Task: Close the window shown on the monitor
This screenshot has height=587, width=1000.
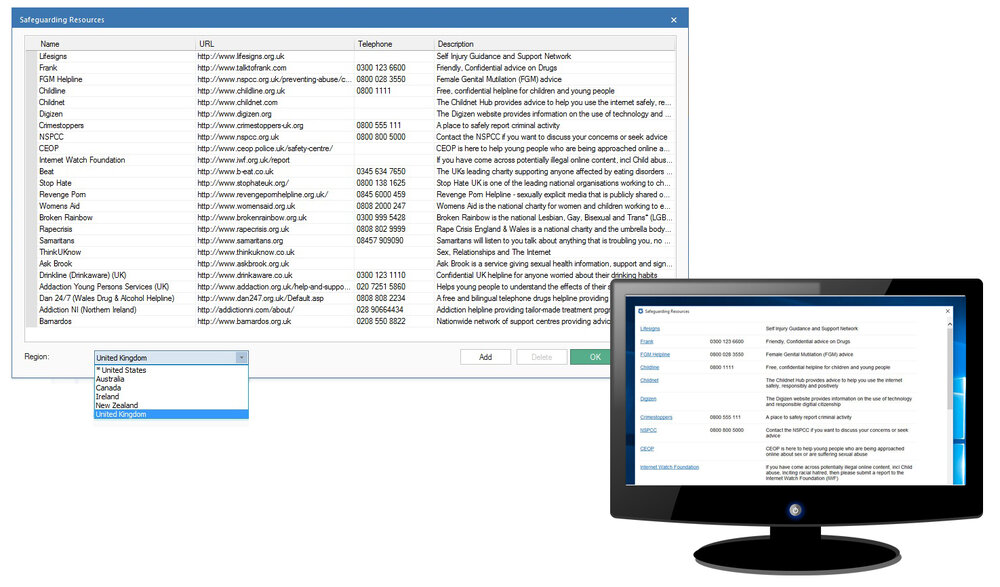Action: point(948,311)
